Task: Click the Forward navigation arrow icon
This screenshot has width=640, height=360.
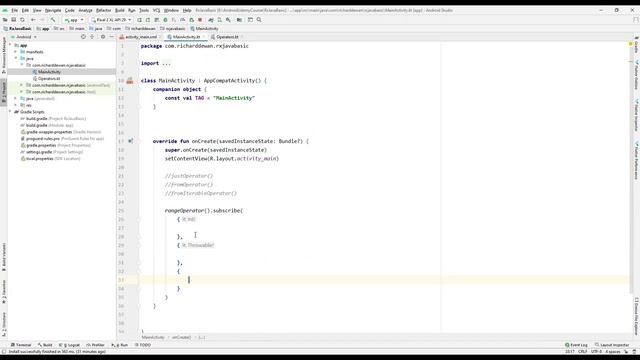Action: (42, 20)
